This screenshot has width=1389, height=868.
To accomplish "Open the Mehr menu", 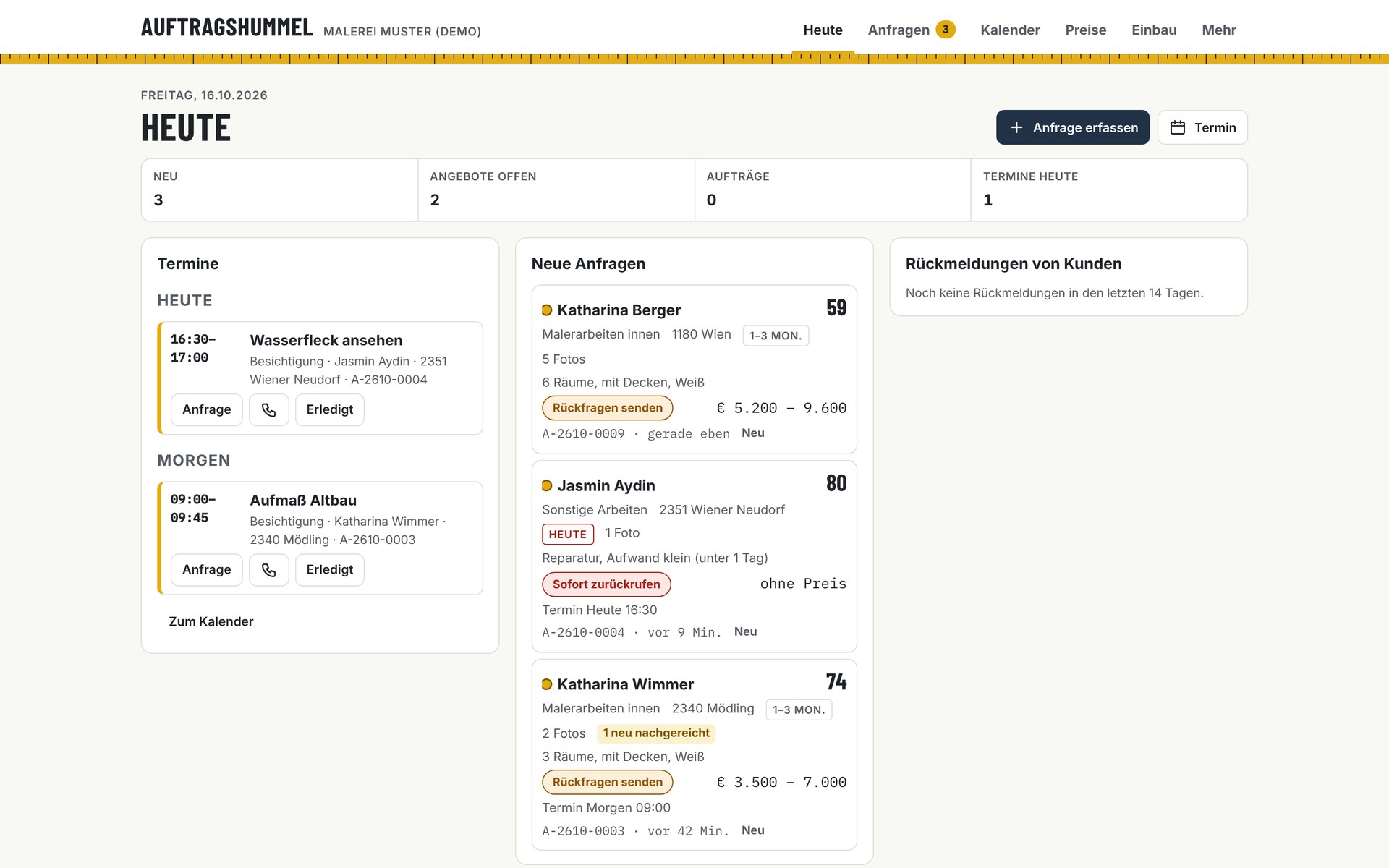I will tap(1219, 30).
